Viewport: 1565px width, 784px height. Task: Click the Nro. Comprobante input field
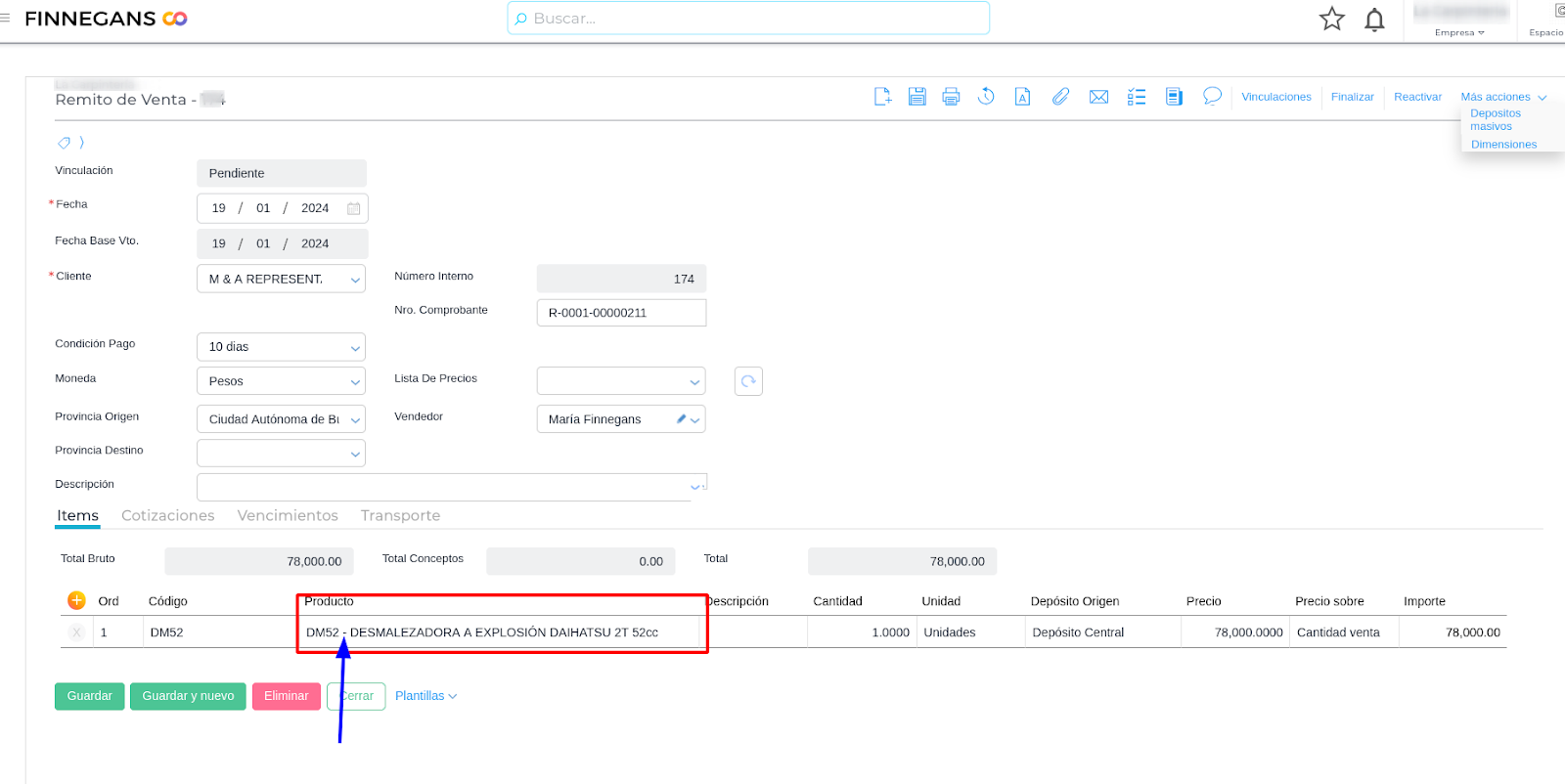621,313
